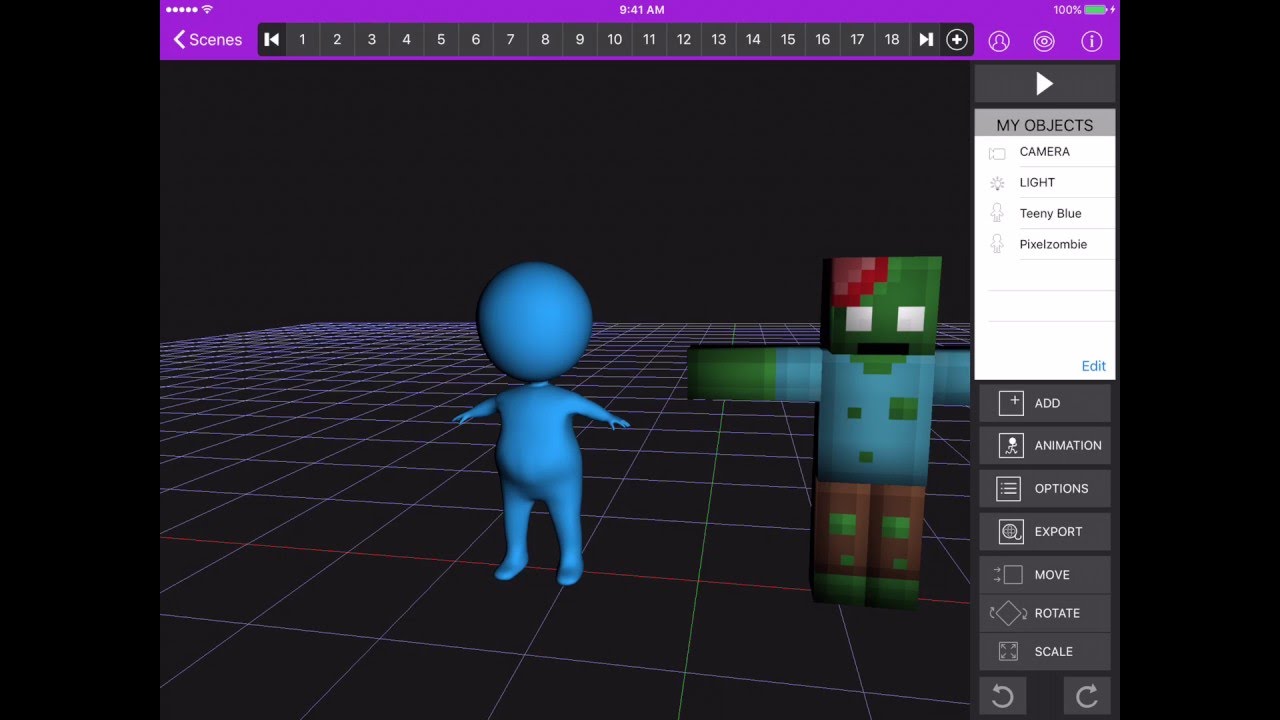Select frame 2 in timeline
The image size is (1280, 720).
click(x=337, y=39)
